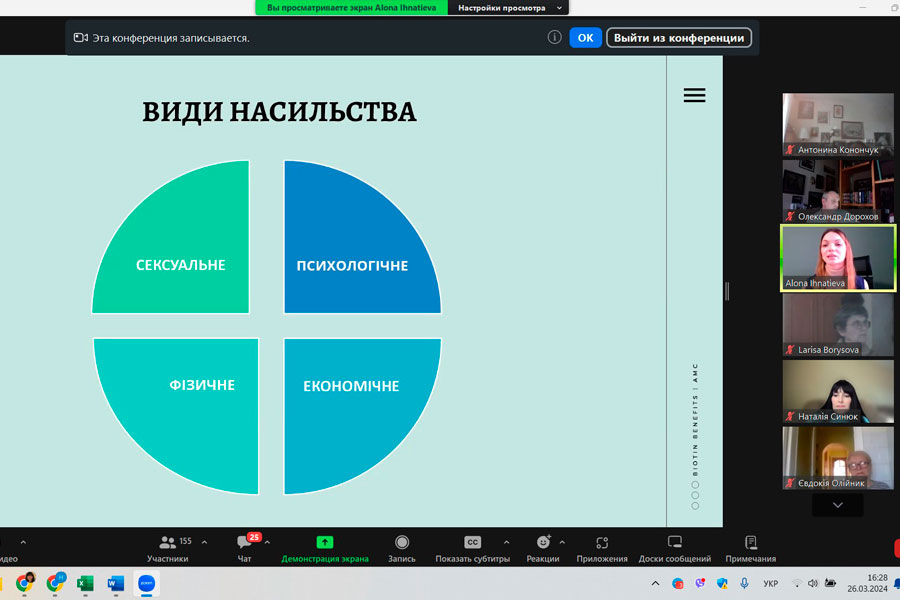
Task: Click the Wi-Fi network tray icon
Action: [796, 583]
